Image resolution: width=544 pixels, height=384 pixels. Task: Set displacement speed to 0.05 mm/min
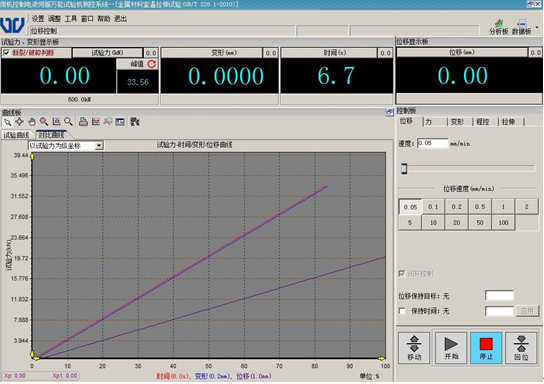(410, 207)
